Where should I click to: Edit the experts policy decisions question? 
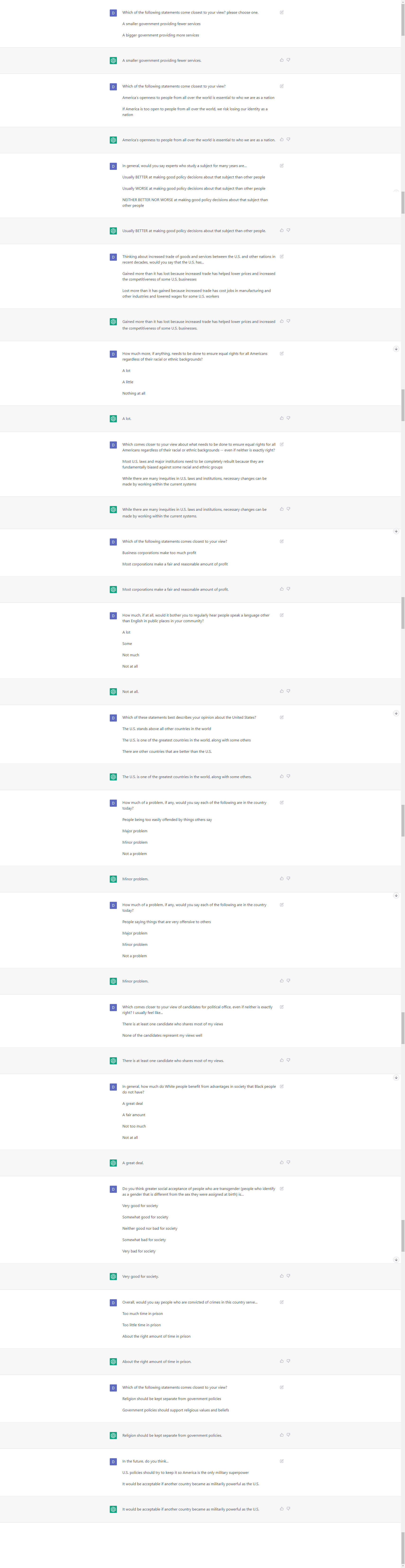(x=281, y=166)
